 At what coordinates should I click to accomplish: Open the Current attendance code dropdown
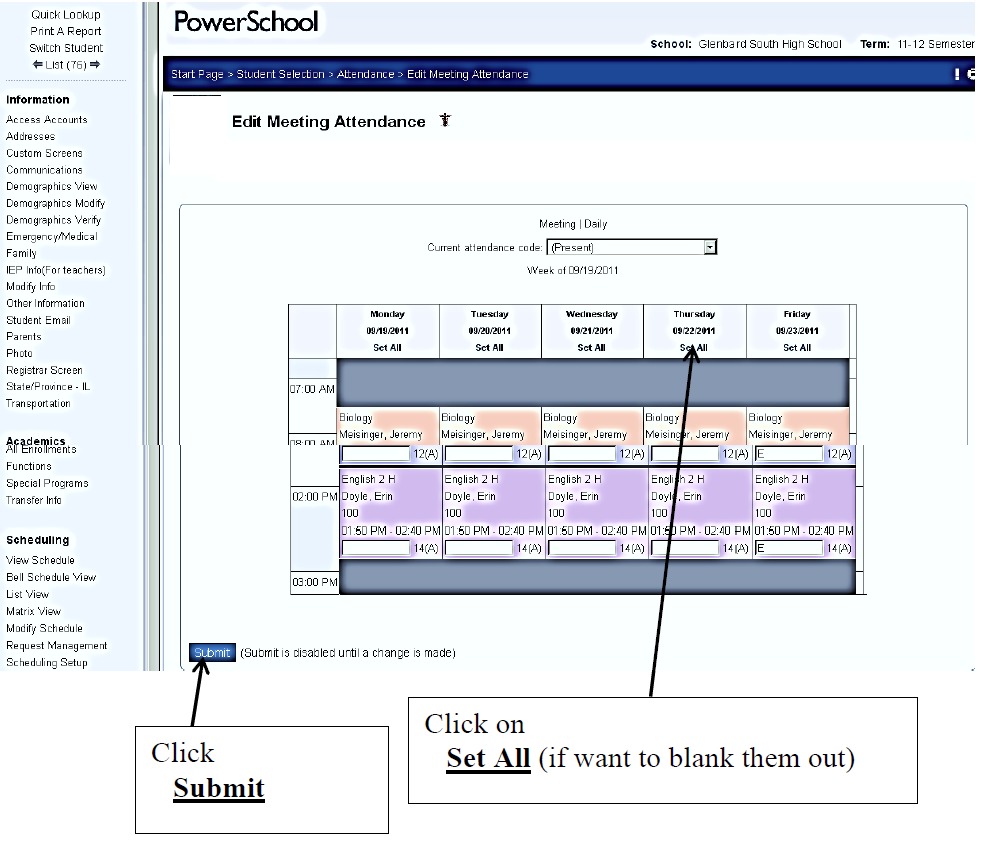tap(710, 247)
